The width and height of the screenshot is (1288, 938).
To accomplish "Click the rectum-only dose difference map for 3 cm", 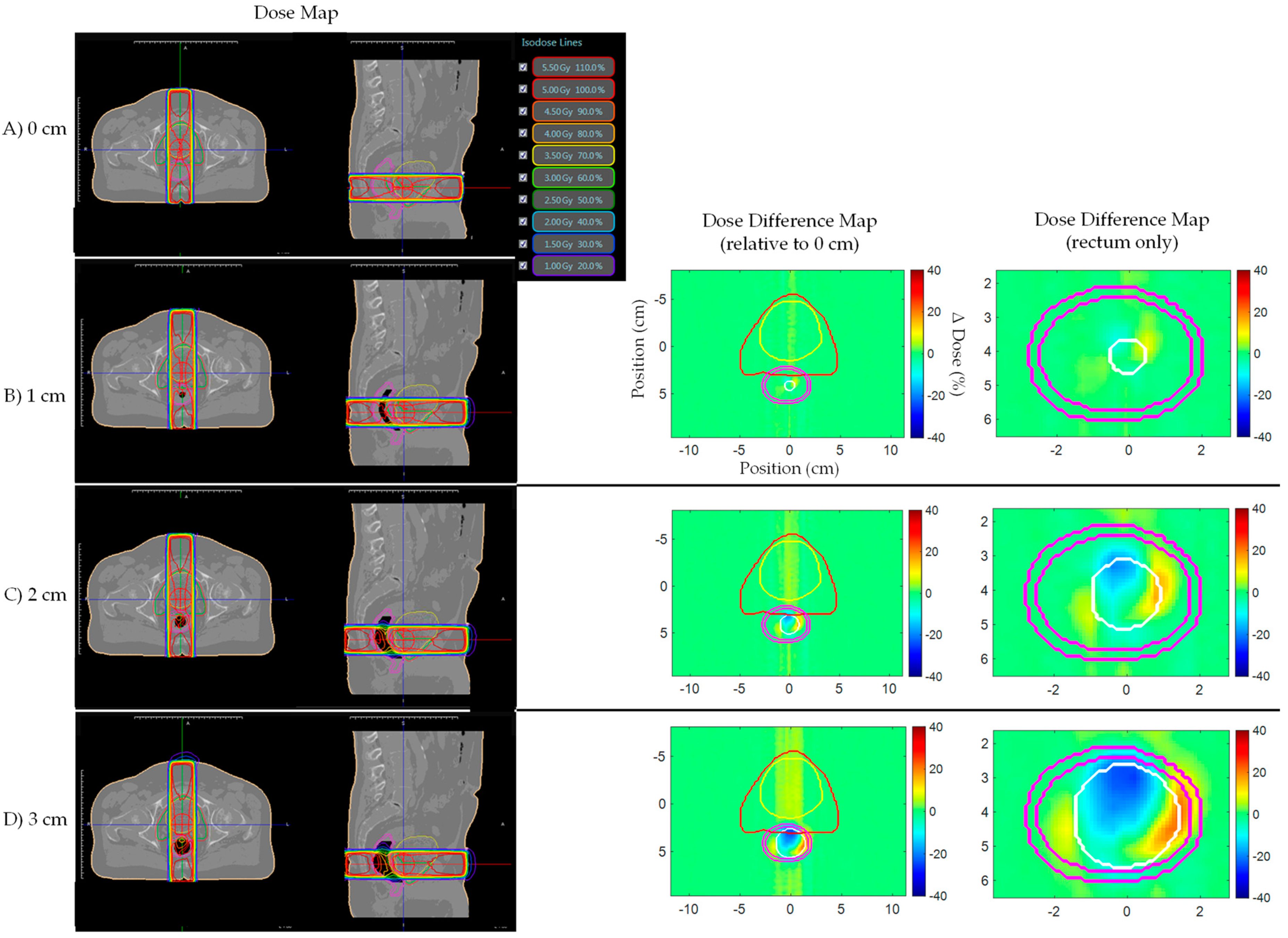I will (x=1112, y=814).
